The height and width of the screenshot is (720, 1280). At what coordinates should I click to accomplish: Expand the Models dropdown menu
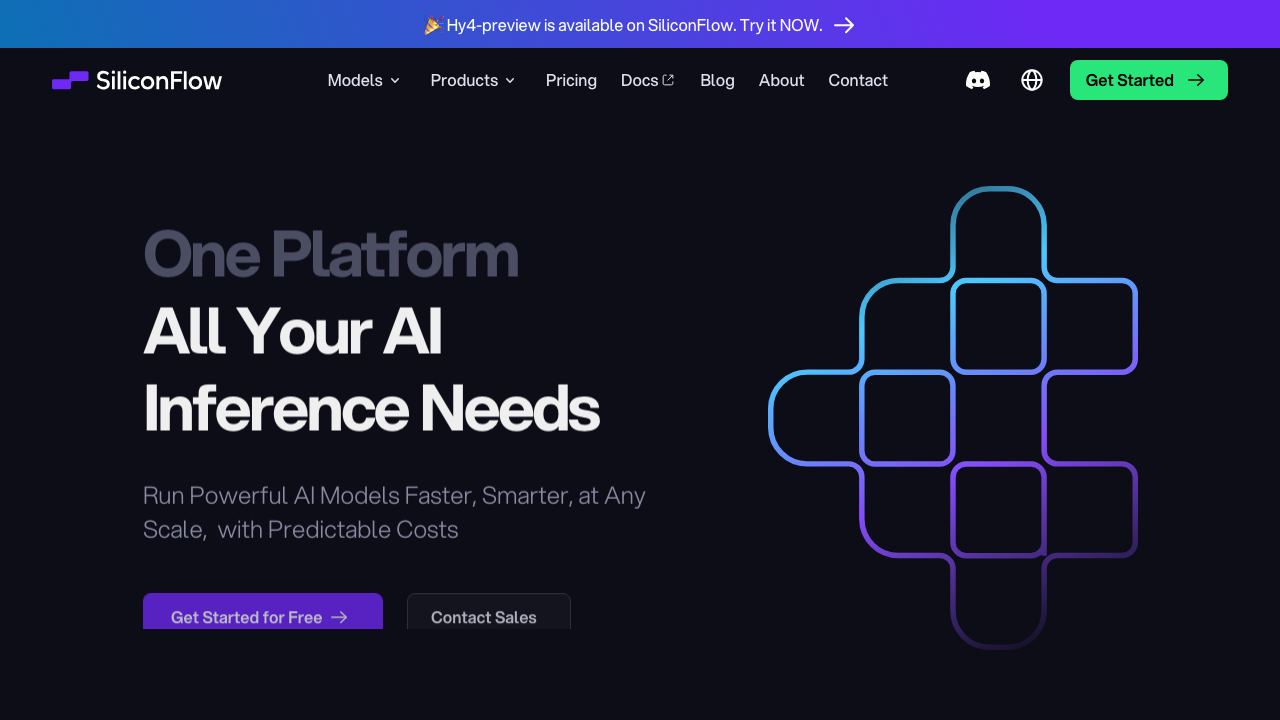[364, 80]
